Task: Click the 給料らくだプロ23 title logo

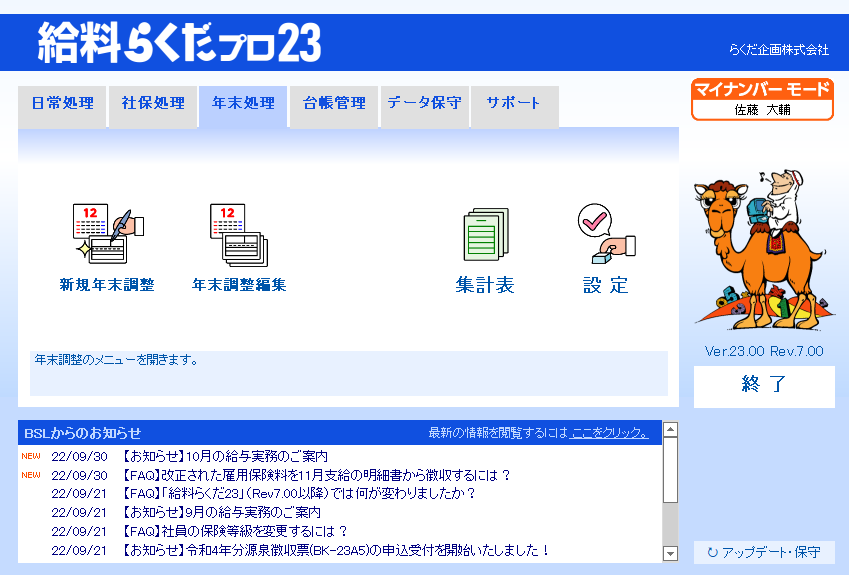Action: point(179,42)
